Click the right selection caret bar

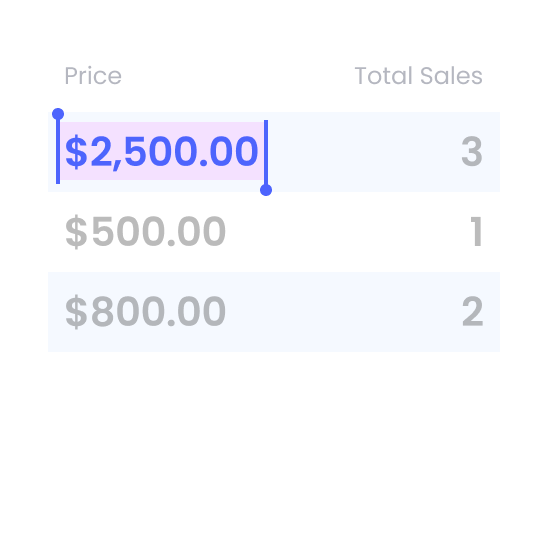coord(266,152)
